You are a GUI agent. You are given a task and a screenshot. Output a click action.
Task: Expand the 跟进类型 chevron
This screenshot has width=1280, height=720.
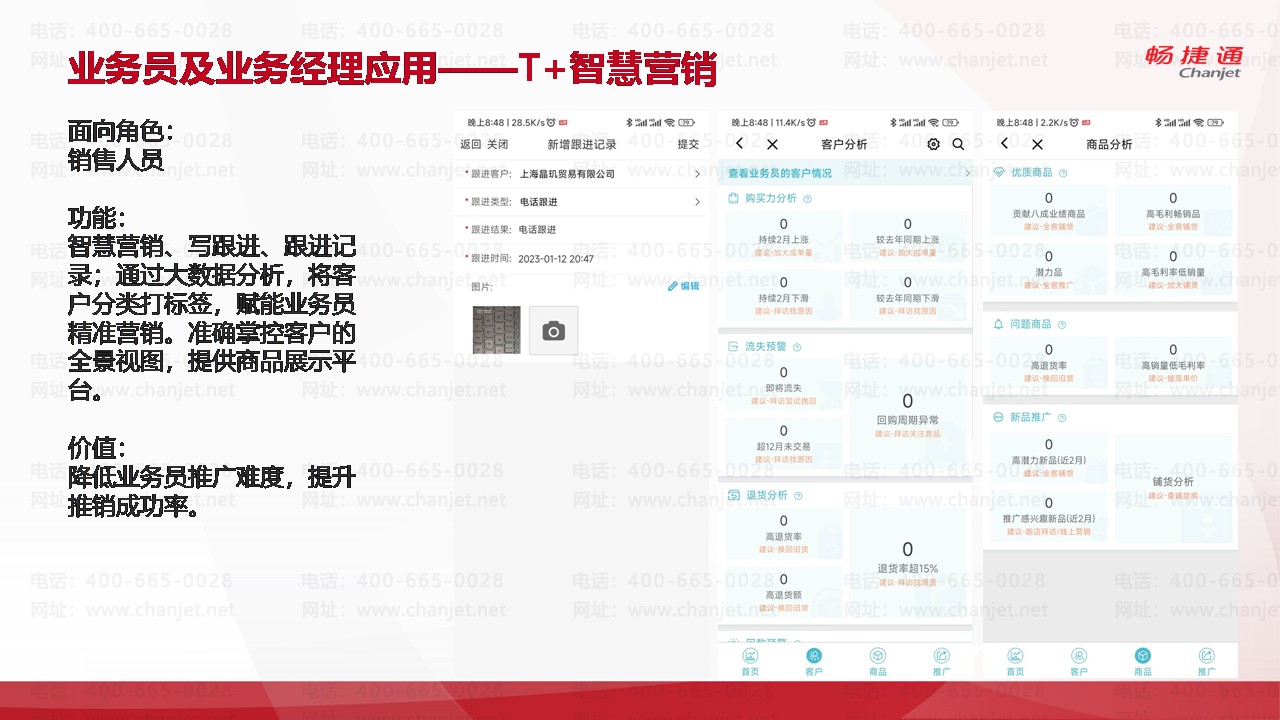697,202
